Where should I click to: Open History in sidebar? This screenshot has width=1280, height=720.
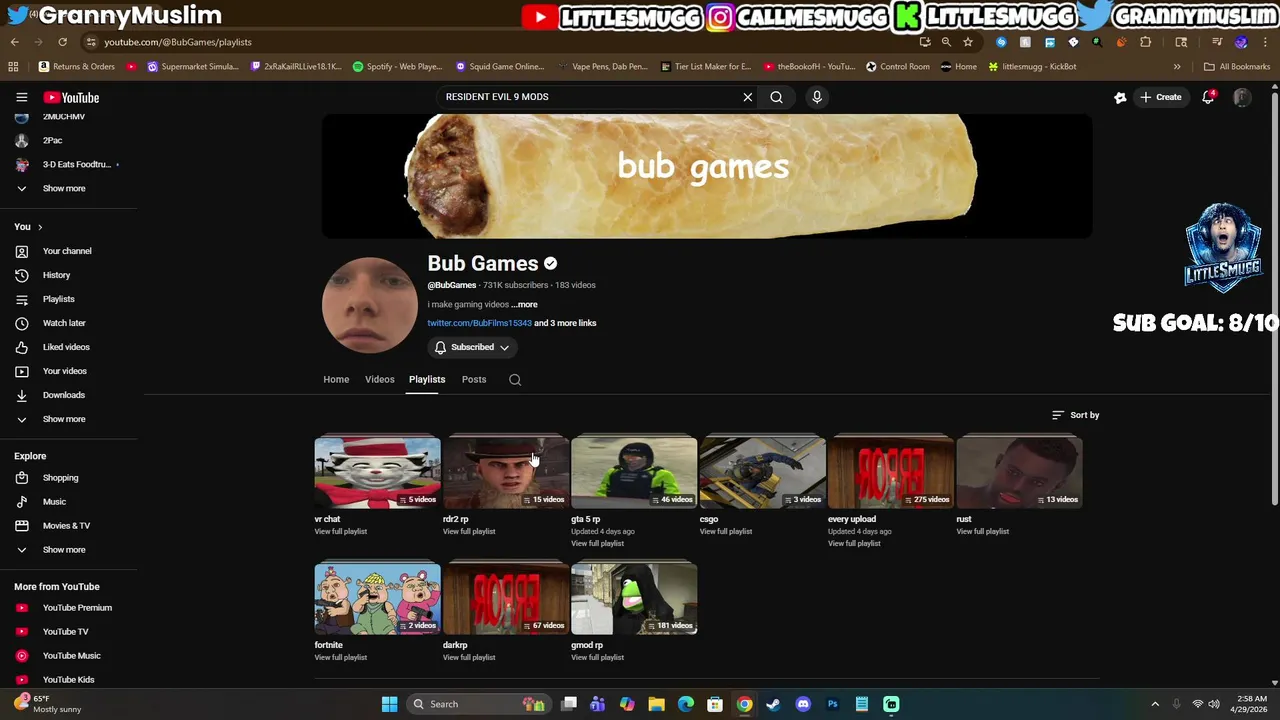click(x=56, y=275)
